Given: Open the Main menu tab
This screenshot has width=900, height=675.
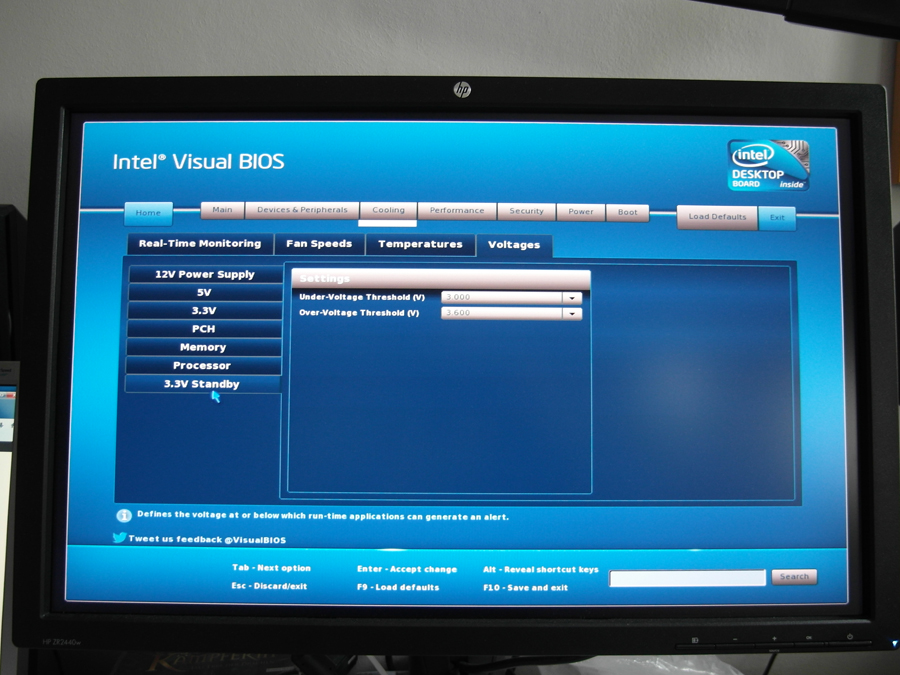Looking at the screenshot, I should (222, 210).
